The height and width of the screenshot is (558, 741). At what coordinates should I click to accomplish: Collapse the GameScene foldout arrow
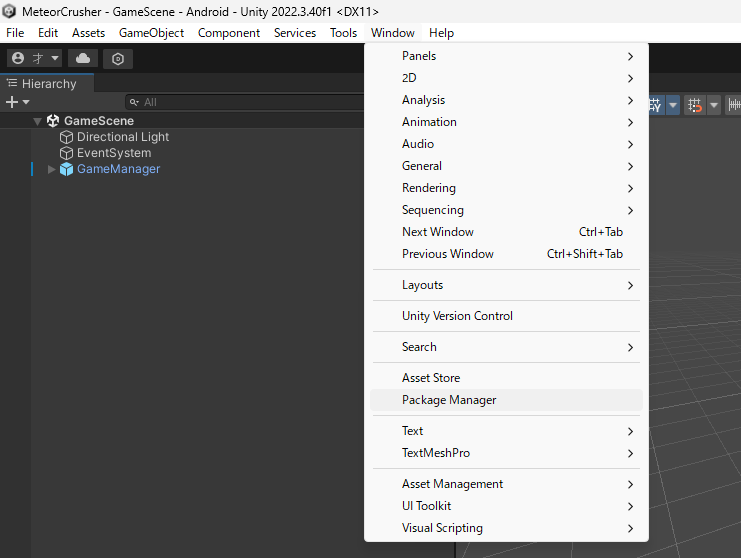pos(37,121)
